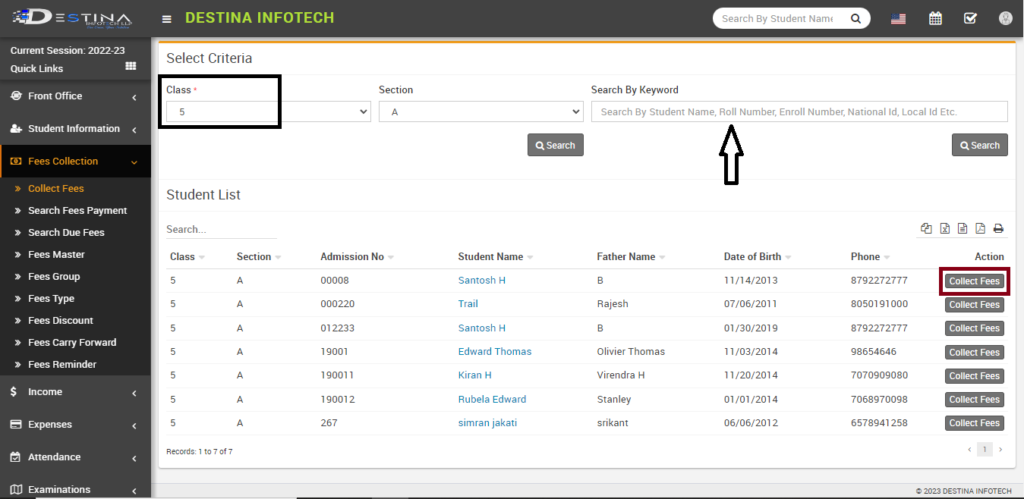1024x499 pixels.
Task: Open the Quick Links grid icon
Action: tap(130, 66)
